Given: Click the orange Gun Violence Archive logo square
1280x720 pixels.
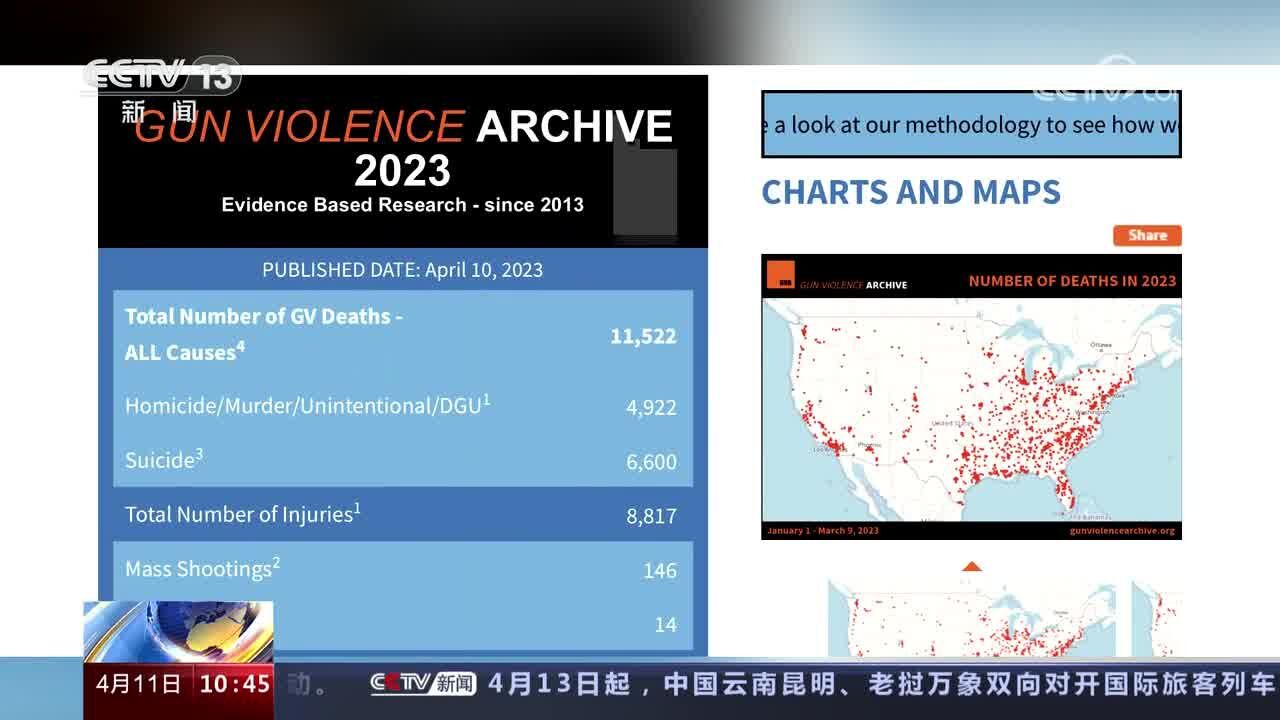Looking at the screenshot, I should [x=781, y=275].
